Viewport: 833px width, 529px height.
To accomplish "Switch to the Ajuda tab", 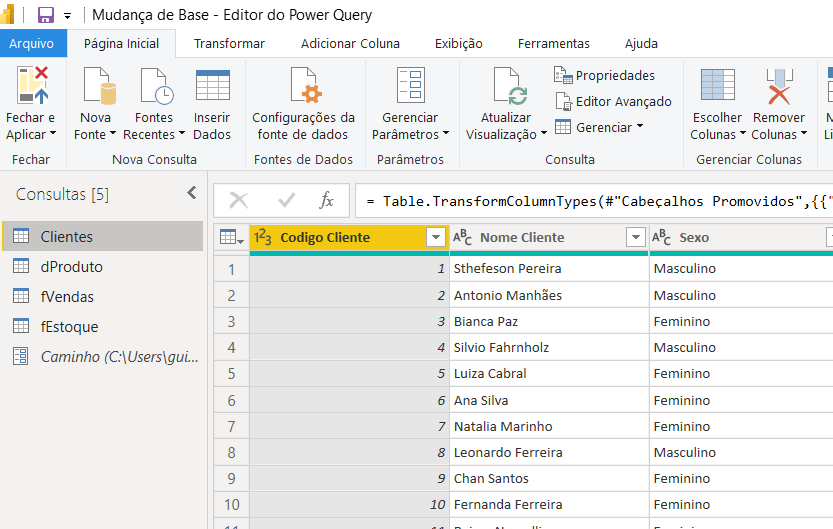I will tap(641, 44).
